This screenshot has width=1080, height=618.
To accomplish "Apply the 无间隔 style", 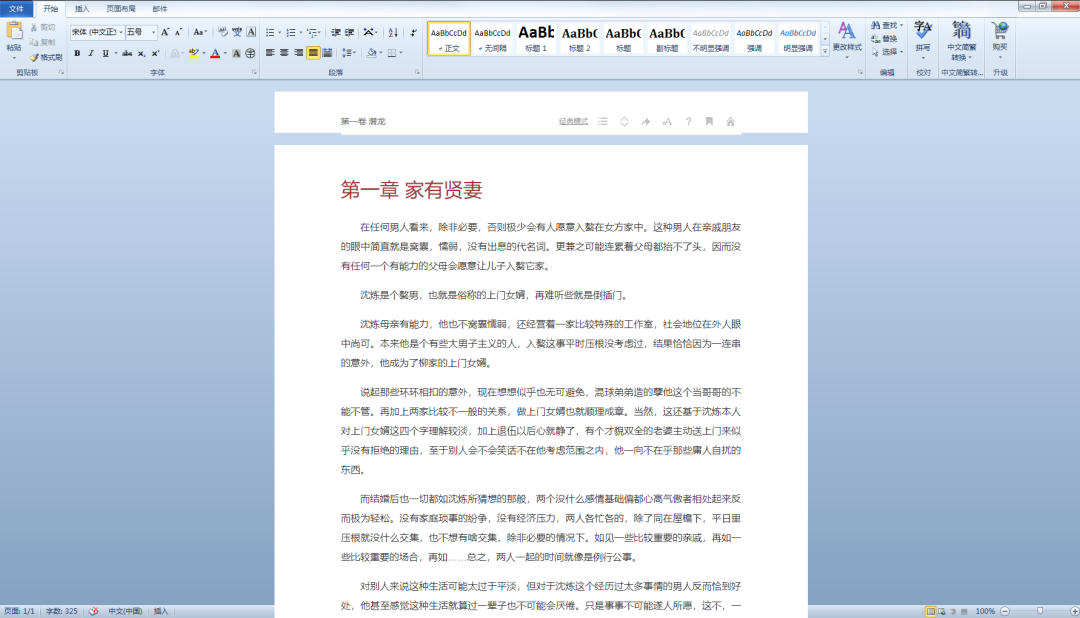I will (492, 38).
